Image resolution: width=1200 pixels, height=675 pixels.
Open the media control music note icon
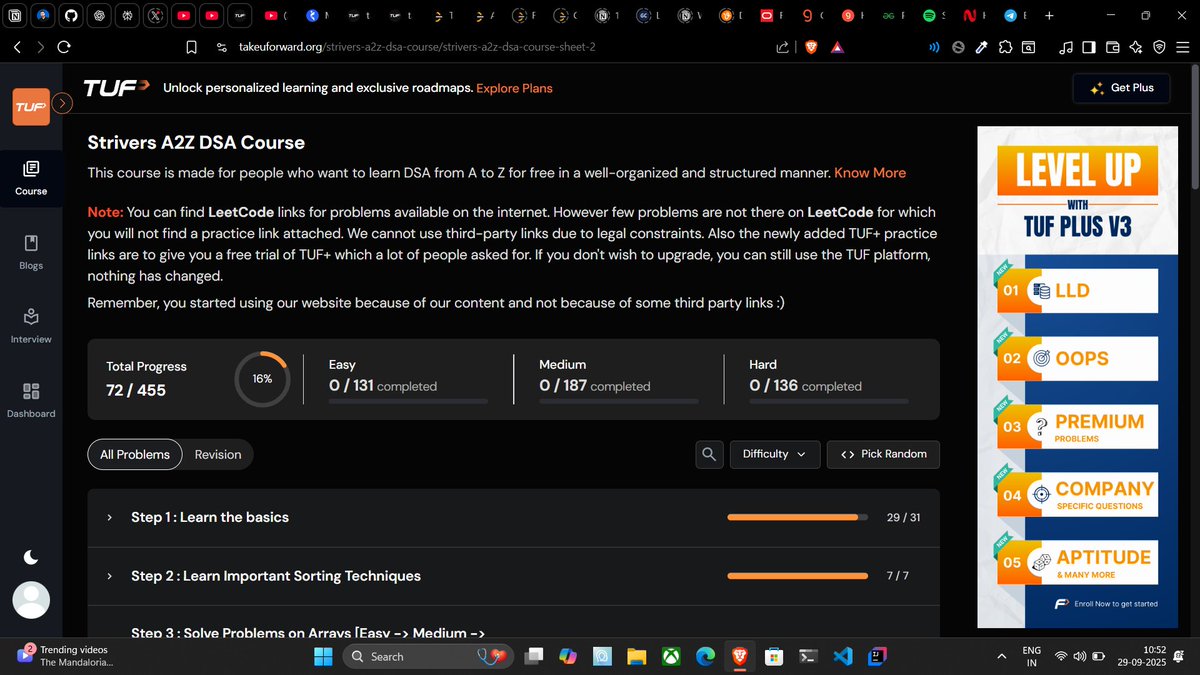pyautogui.click(x=1066, y=47)
